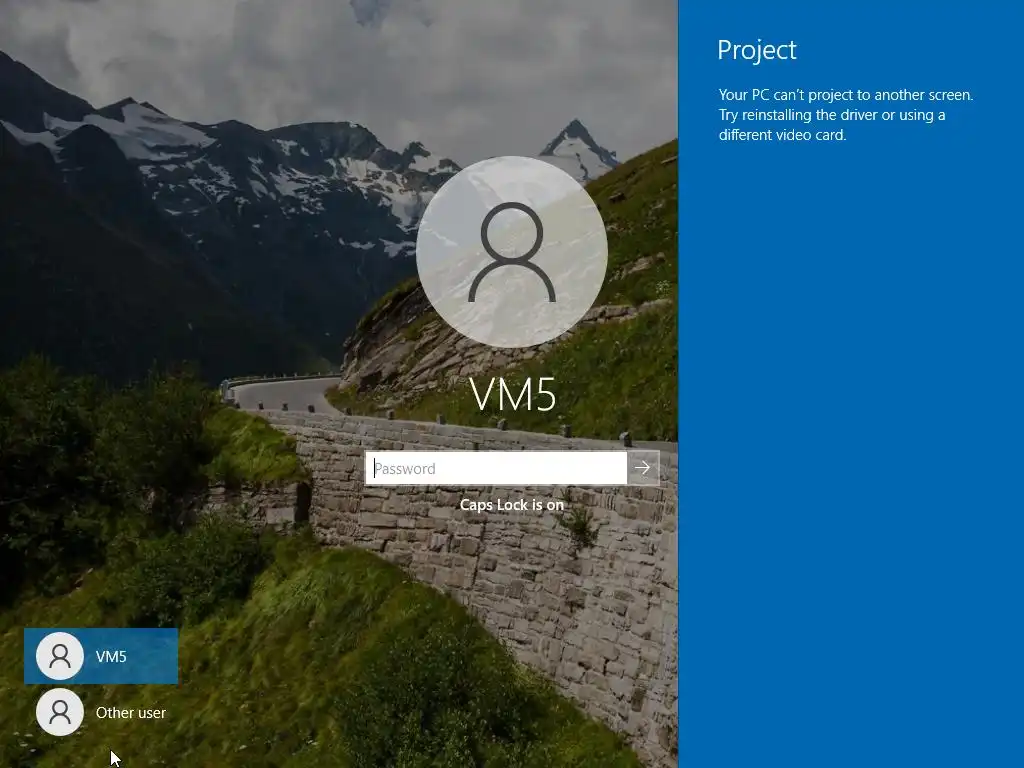Click the "Other user" label text
This screenshot has width=1024, height=768.
(131, 712)
